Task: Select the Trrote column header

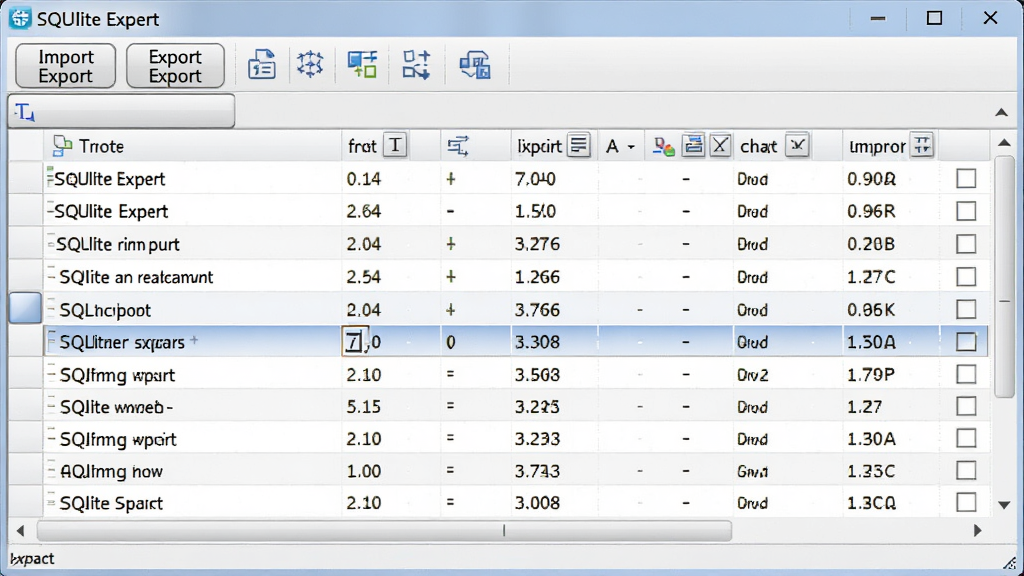Action: point(193,146)
